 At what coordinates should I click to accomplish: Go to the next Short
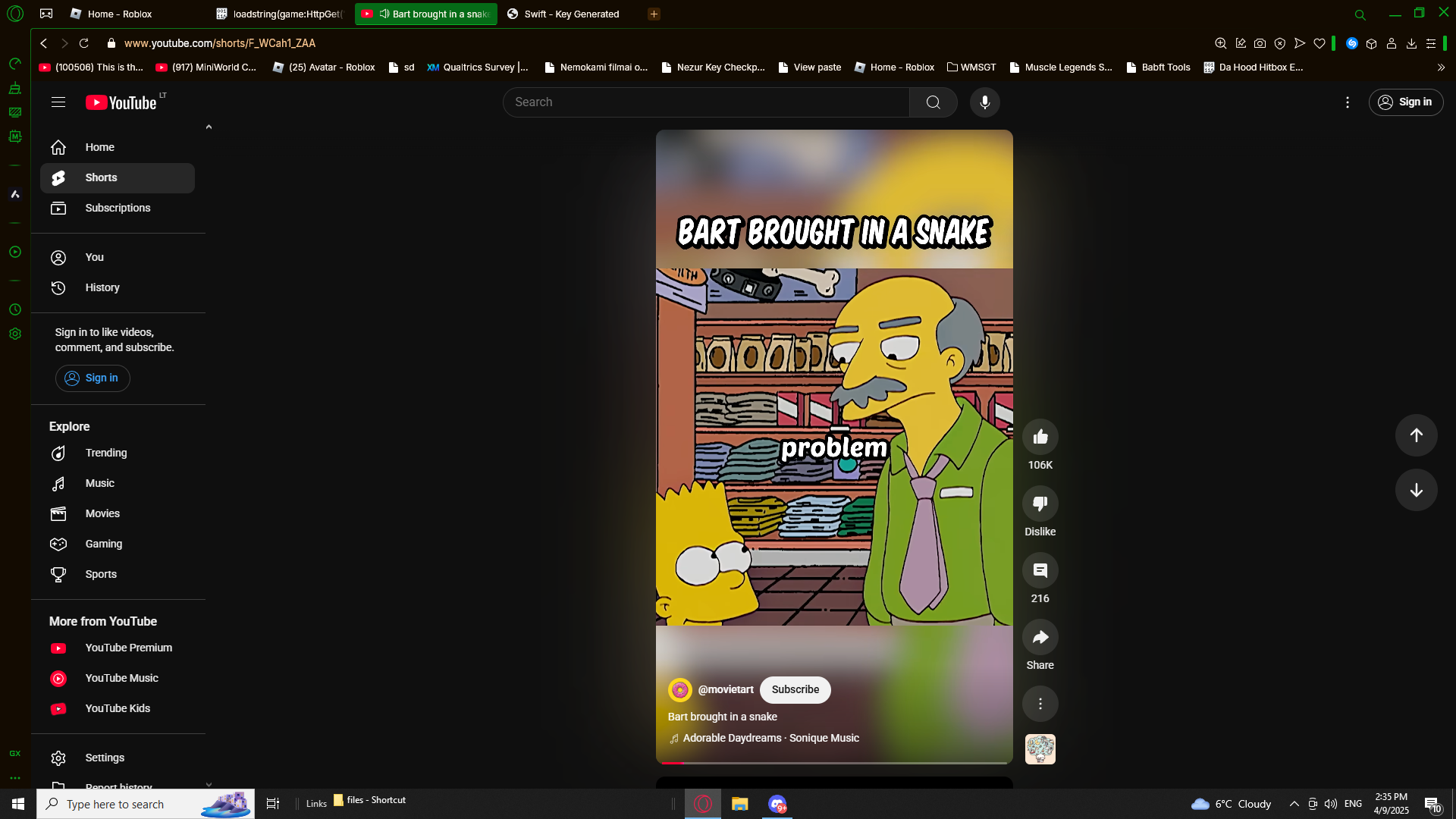tap(1416, 490)
